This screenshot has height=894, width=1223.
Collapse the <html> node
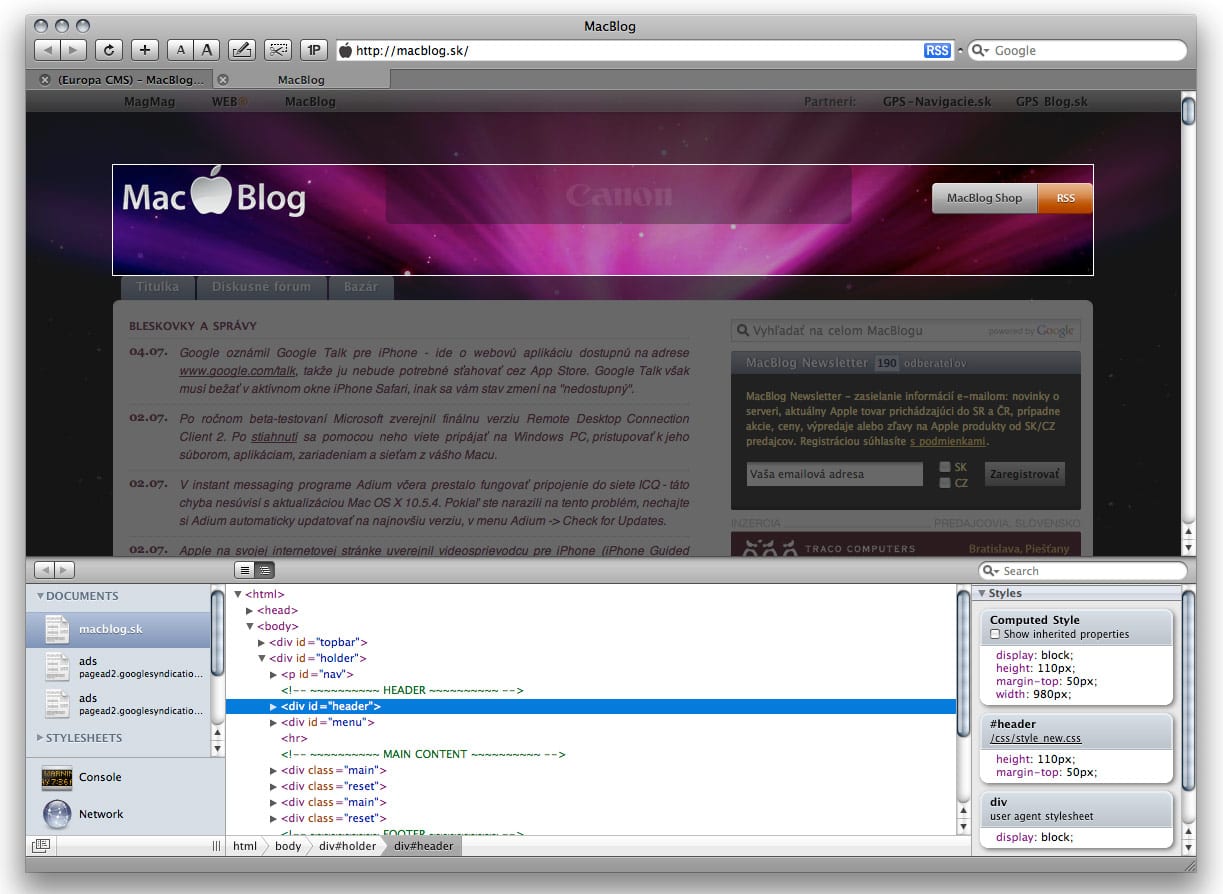(238, 594)
